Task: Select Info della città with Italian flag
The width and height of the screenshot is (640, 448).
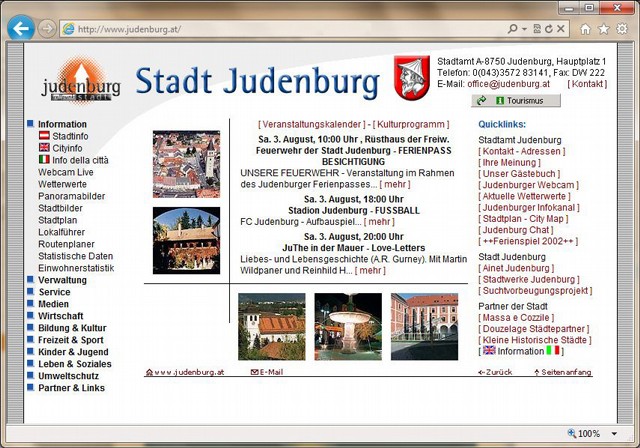Action: [73, 160]
